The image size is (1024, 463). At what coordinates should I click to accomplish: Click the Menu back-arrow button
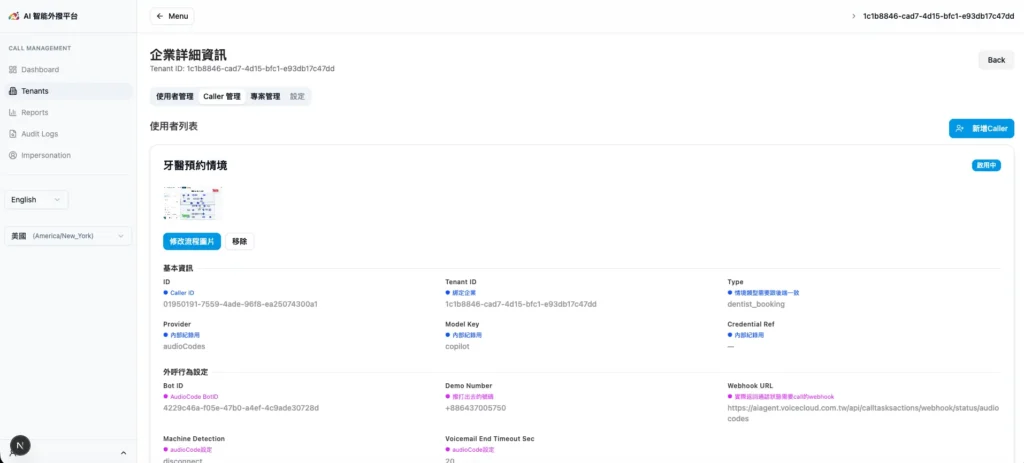click(x=172, y=16)
